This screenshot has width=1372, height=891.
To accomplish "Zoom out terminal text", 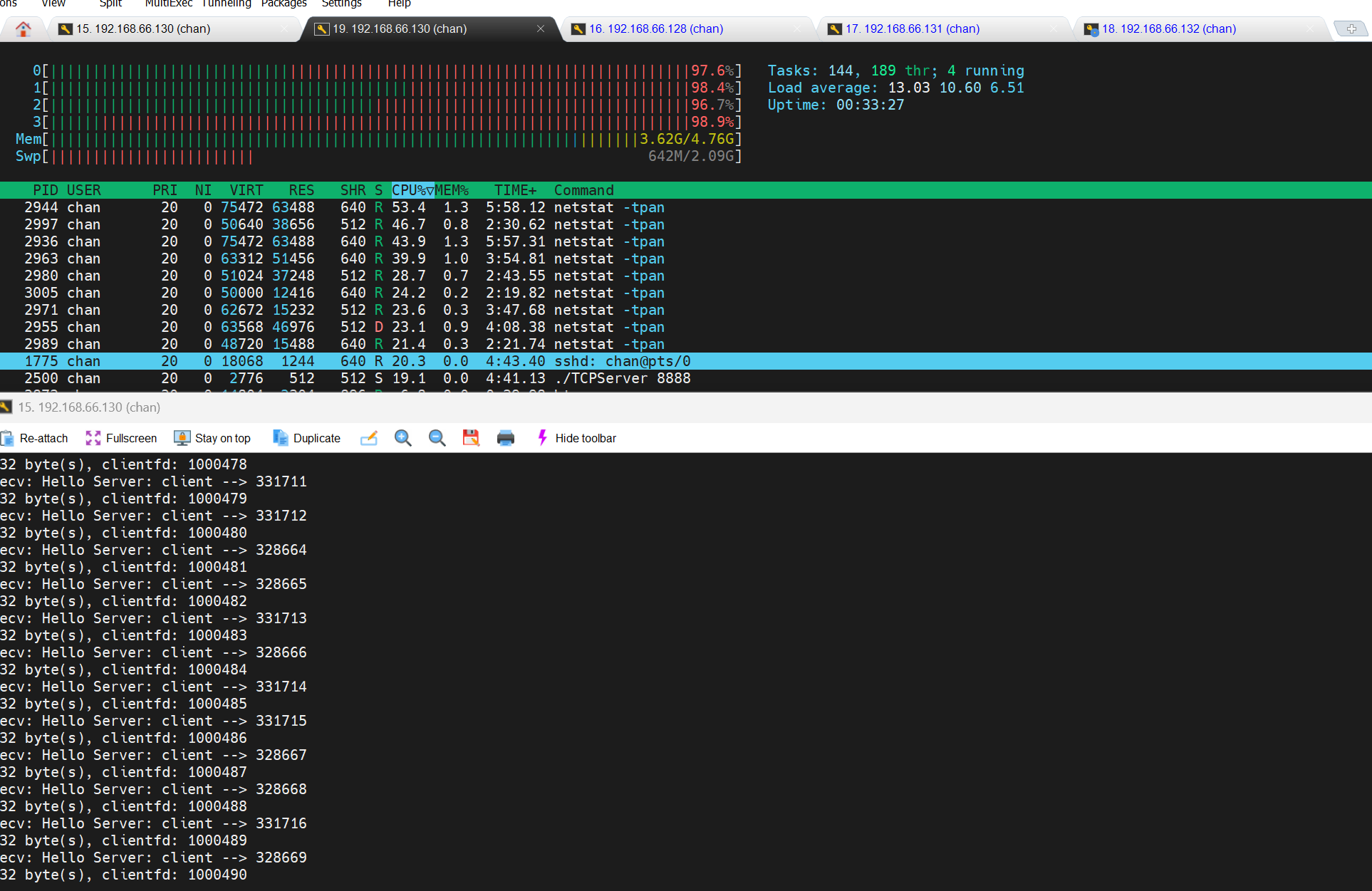I will point(437,438).
